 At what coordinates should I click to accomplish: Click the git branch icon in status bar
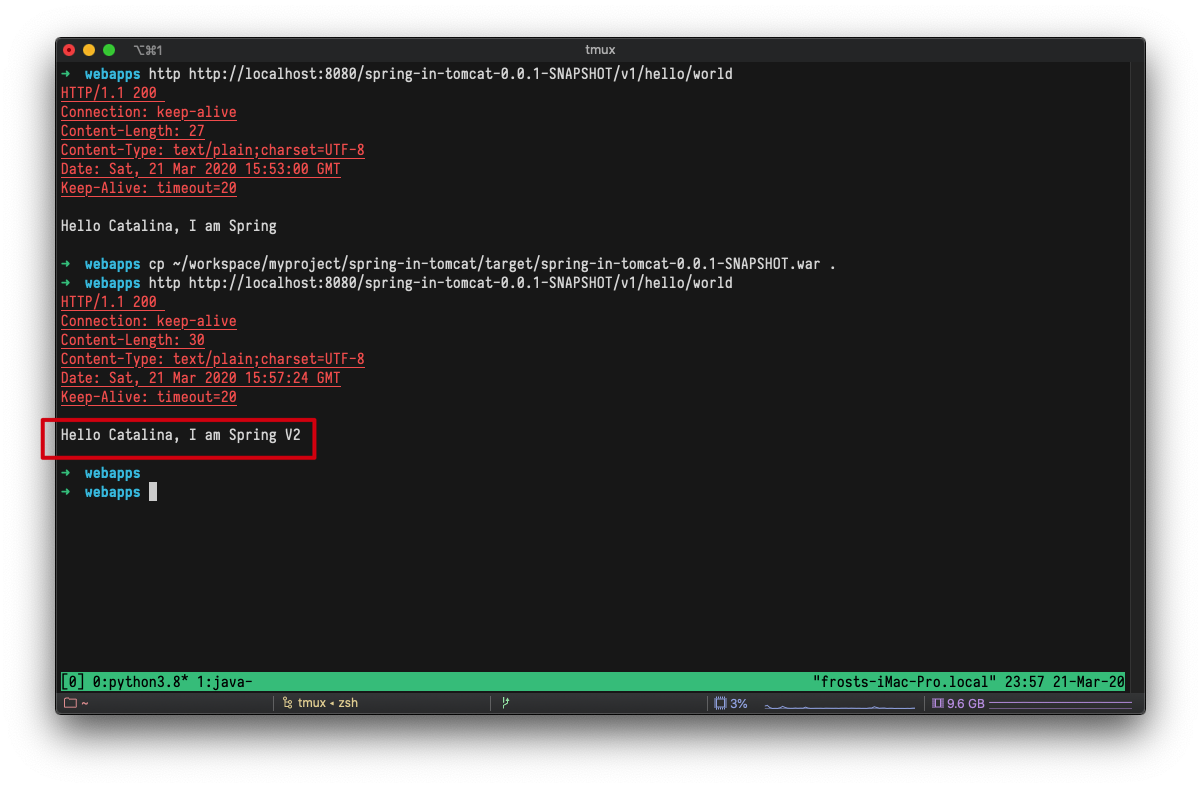(x=506, y=703)
